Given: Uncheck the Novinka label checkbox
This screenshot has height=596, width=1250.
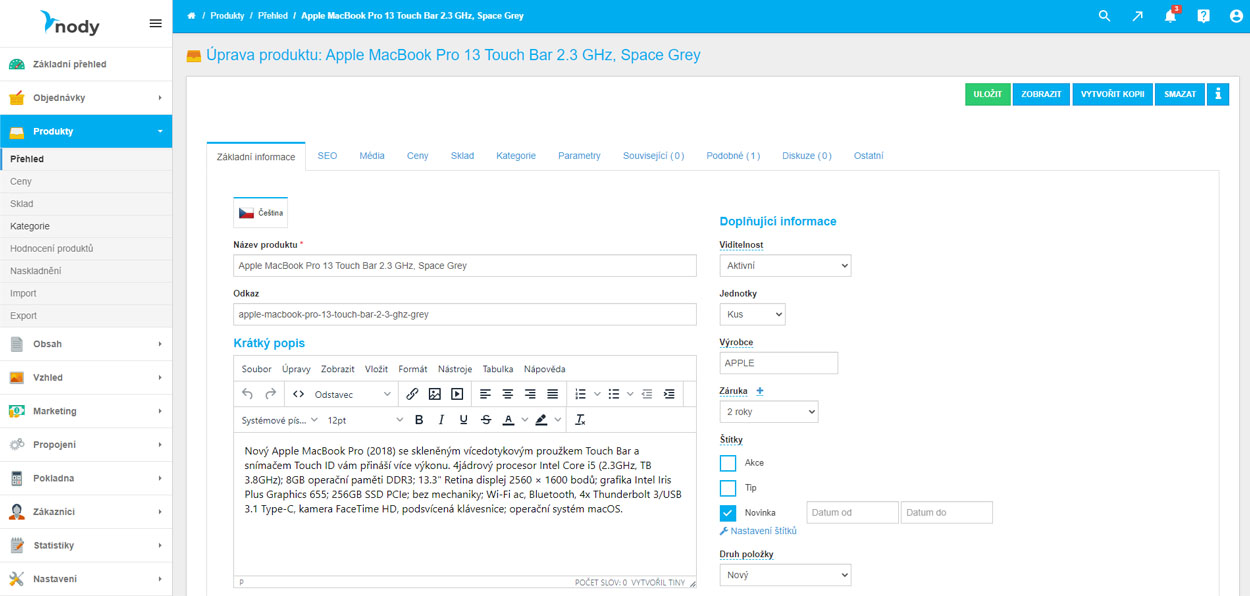Looking at the screenshot, I should click(x=728, y=513).
